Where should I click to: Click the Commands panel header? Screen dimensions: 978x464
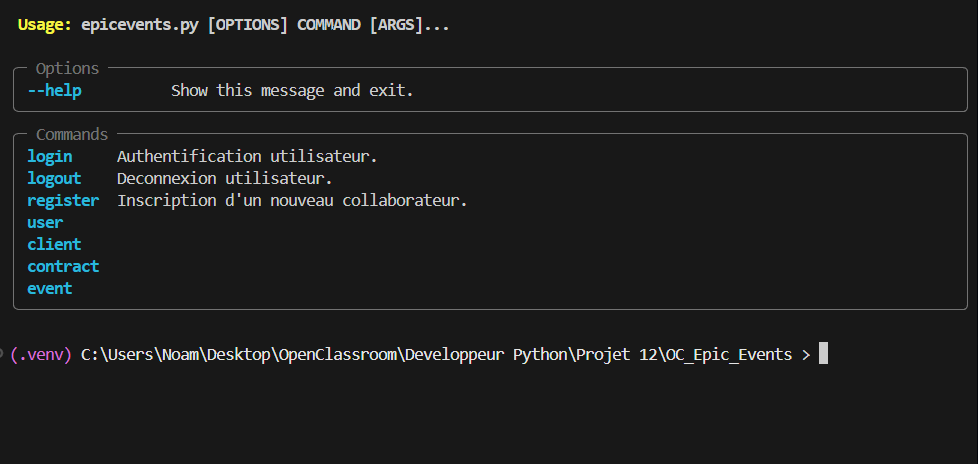pos(72,135)
